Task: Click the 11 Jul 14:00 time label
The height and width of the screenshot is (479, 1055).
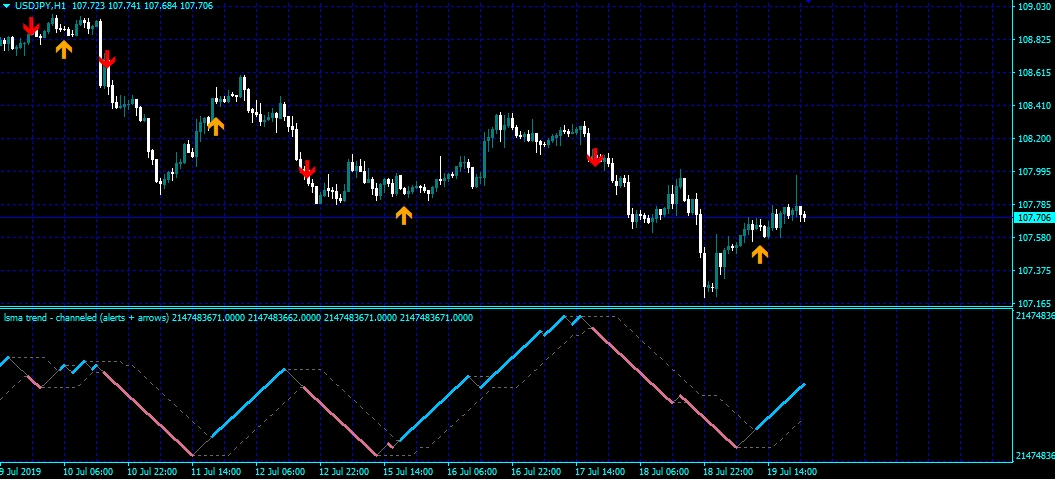Action: (216, 472)
